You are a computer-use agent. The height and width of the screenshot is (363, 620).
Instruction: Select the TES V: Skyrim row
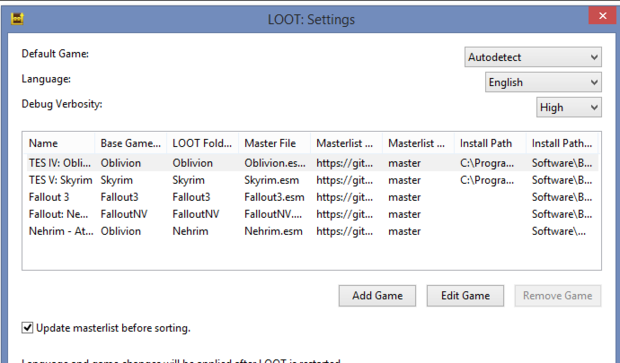point(312,180)
